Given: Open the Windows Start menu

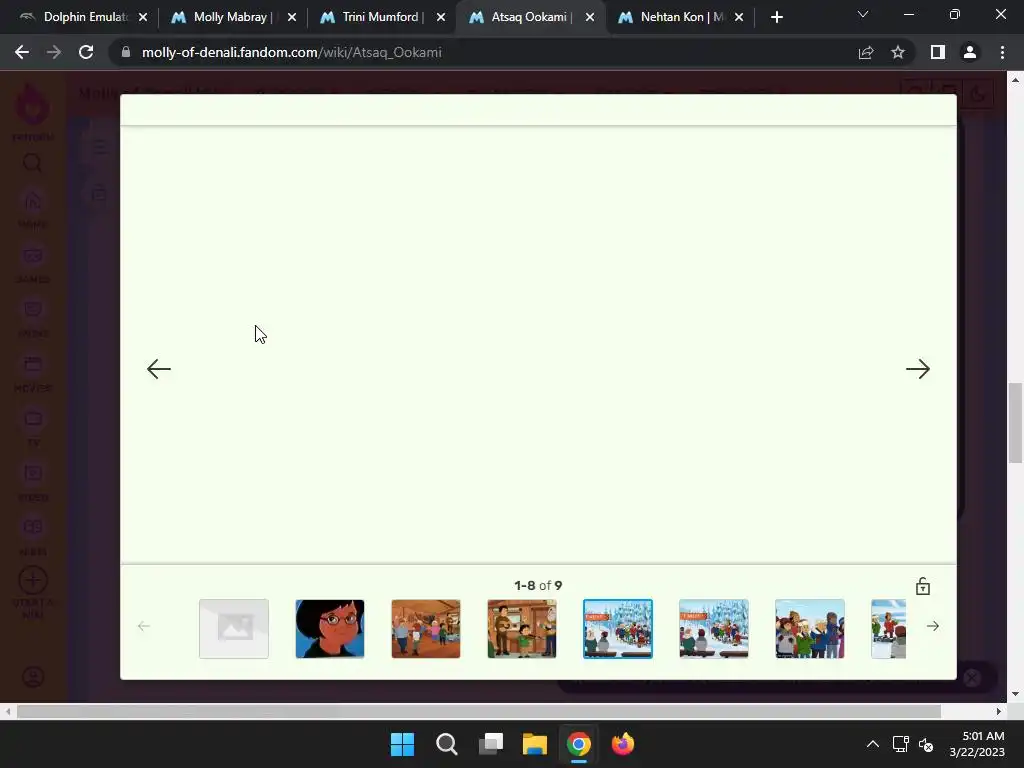Looking at the screenshot, I should pyautogui.click(x=402, y=744).
